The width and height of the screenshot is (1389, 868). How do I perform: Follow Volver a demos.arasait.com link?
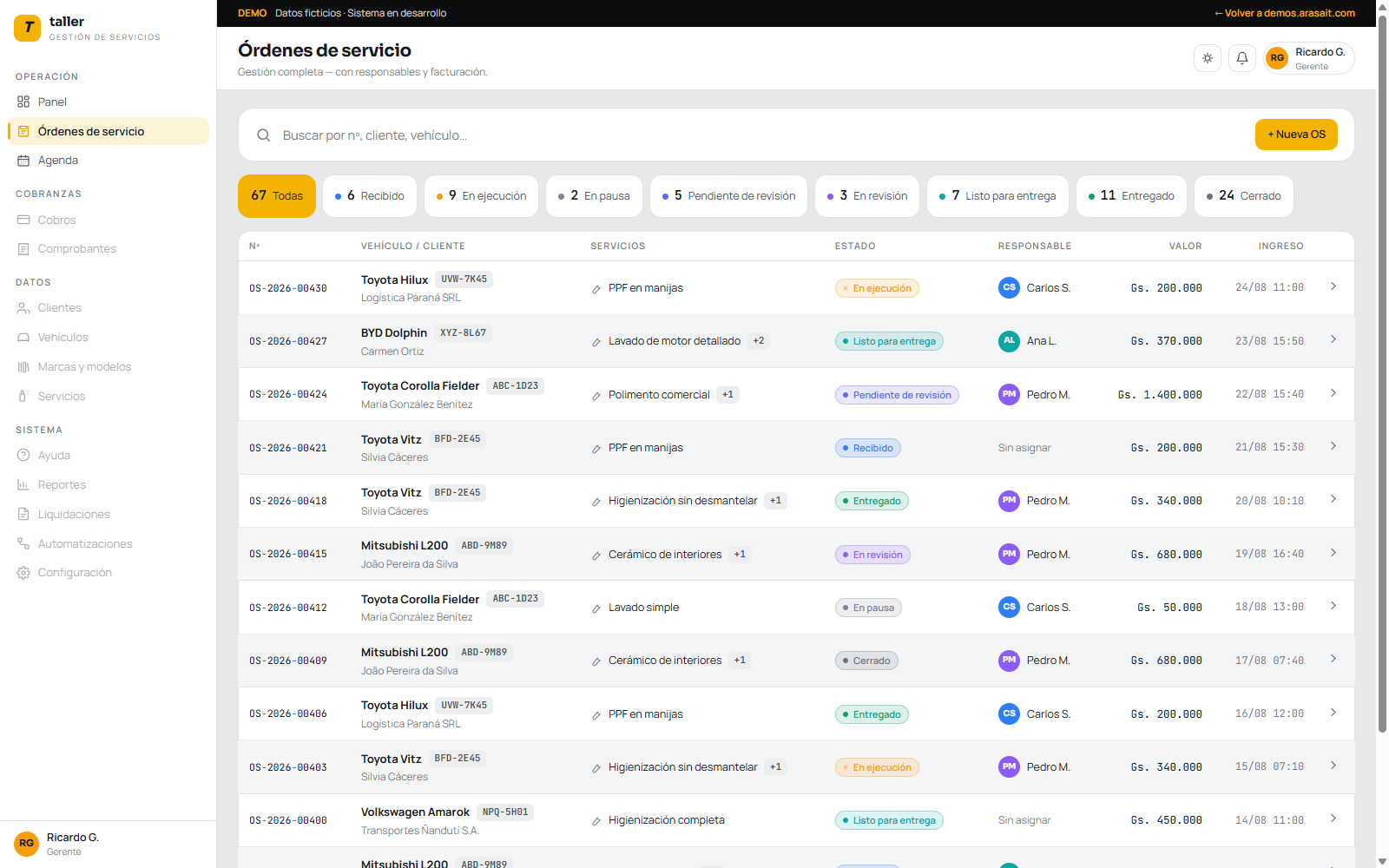tap(1285, 13)
